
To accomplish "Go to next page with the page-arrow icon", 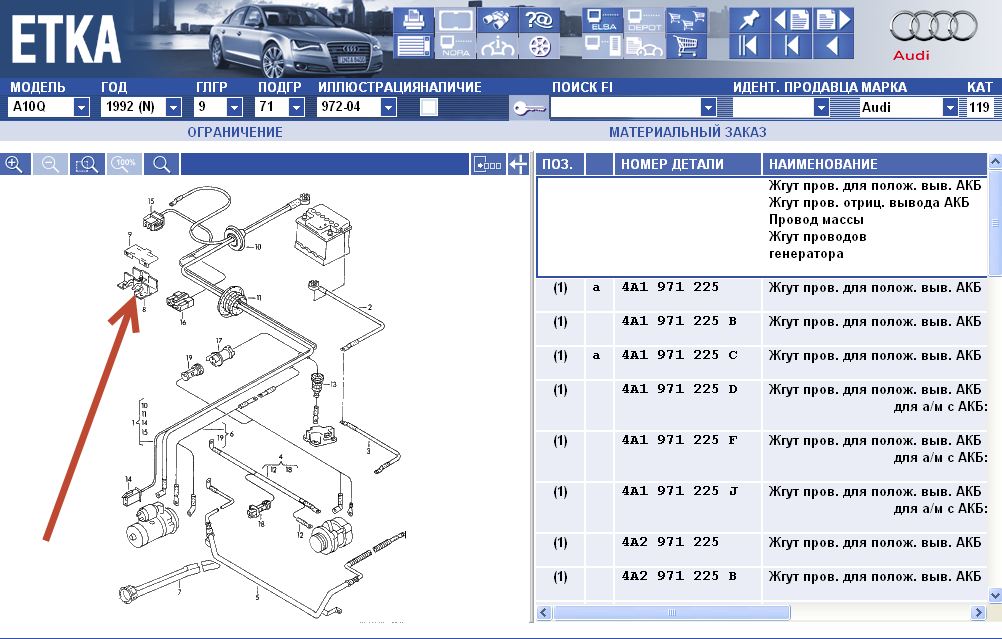I will [833, 20].
